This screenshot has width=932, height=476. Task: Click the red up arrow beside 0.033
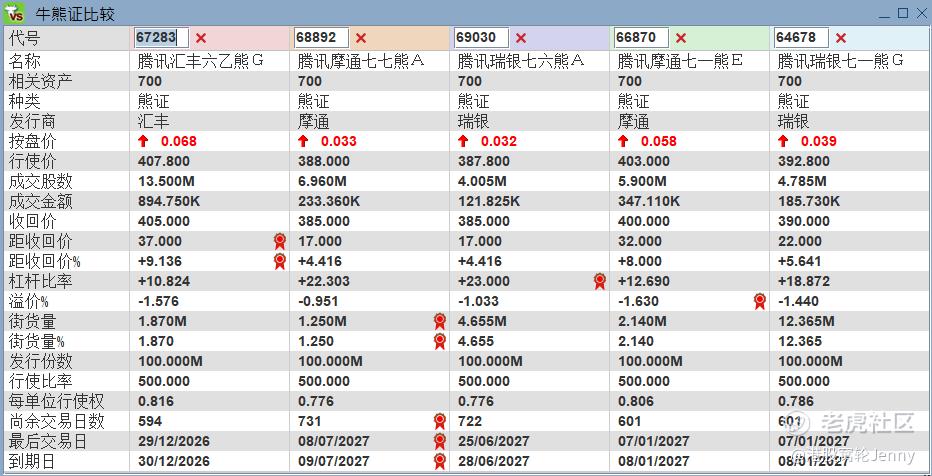pos(303,141)
